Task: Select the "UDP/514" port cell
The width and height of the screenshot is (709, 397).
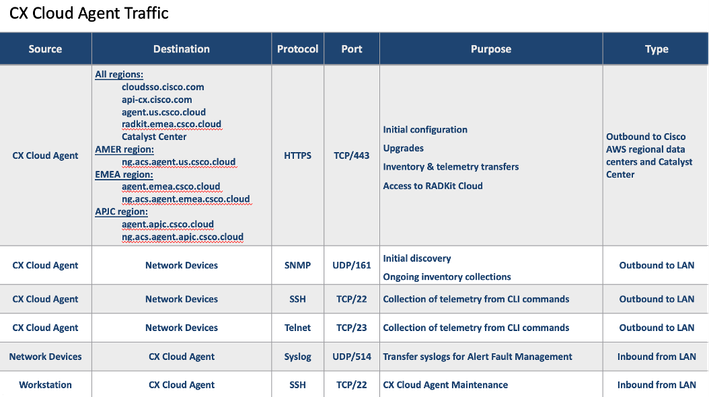Action: (x=352, y=357)
